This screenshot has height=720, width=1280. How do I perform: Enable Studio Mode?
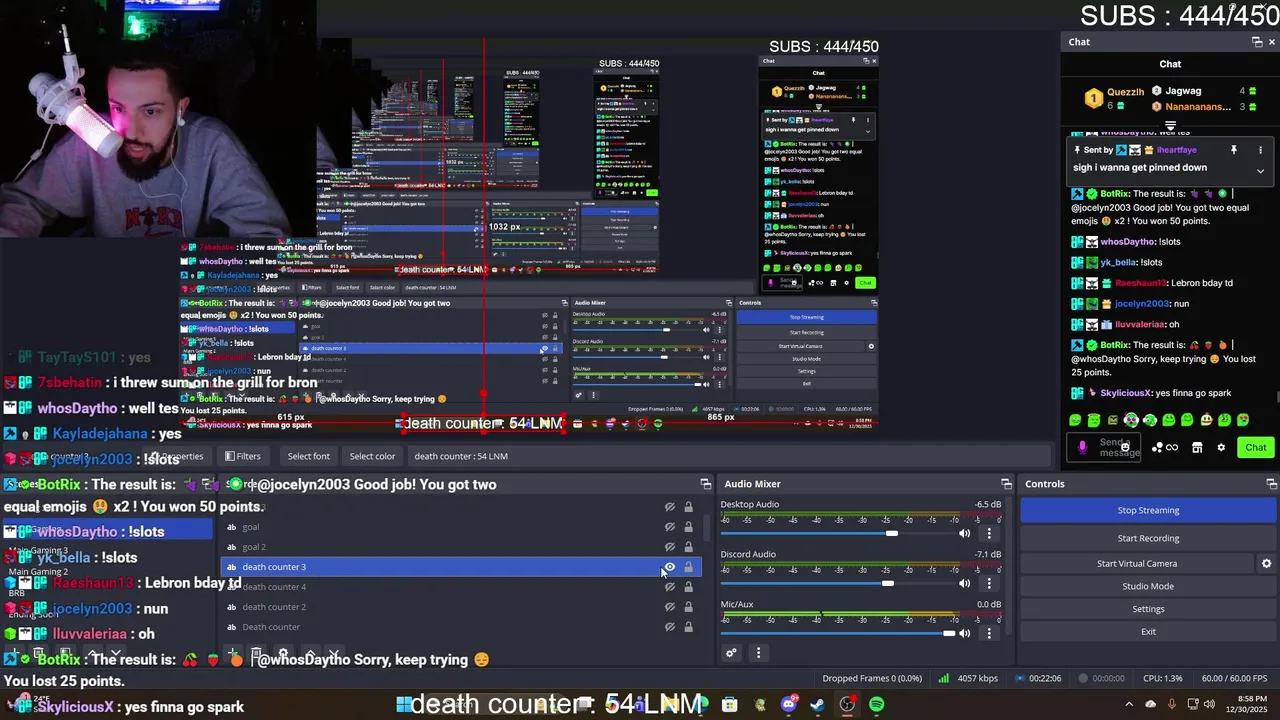point(1148,586)
